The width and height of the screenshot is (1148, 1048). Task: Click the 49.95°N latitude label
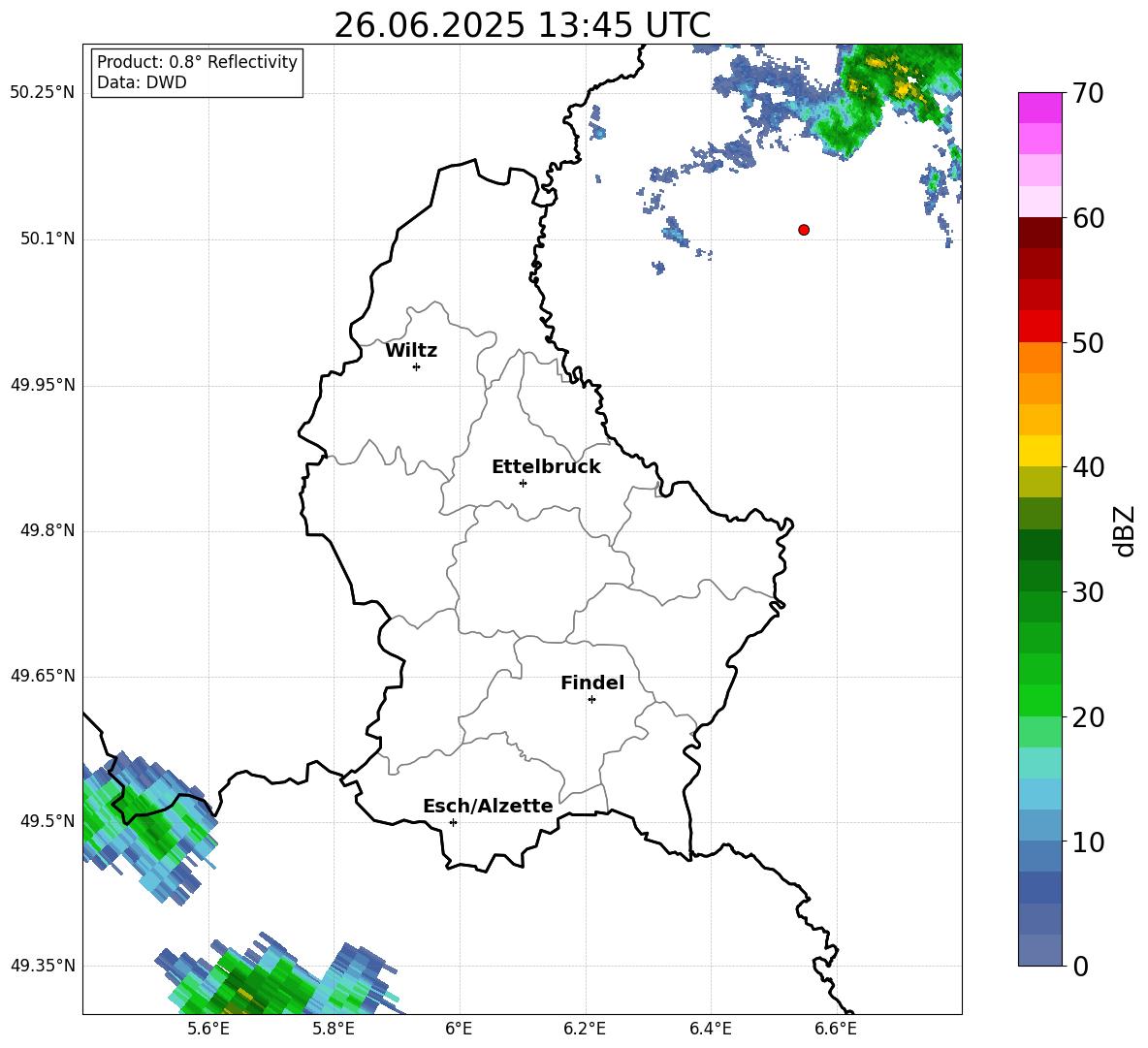pos(43,385)
